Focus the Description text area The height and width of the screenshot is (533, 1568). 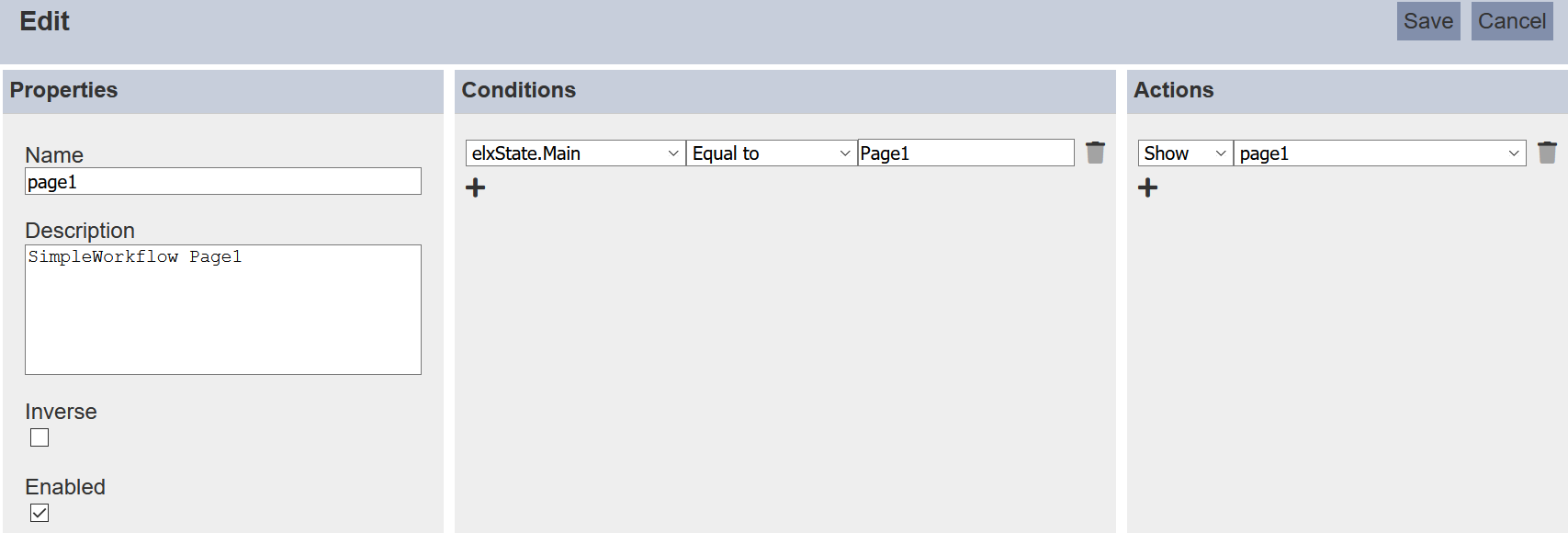pos(223,309)
